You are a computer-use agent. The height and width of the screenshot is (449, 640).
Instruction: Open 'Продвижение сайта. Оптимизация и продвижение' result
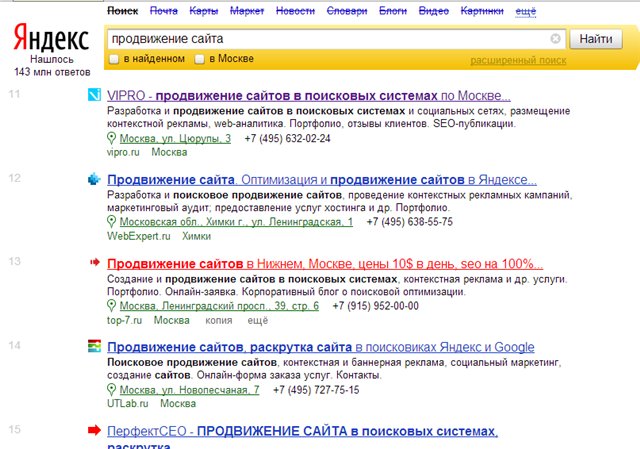click(x=322, y=180)
